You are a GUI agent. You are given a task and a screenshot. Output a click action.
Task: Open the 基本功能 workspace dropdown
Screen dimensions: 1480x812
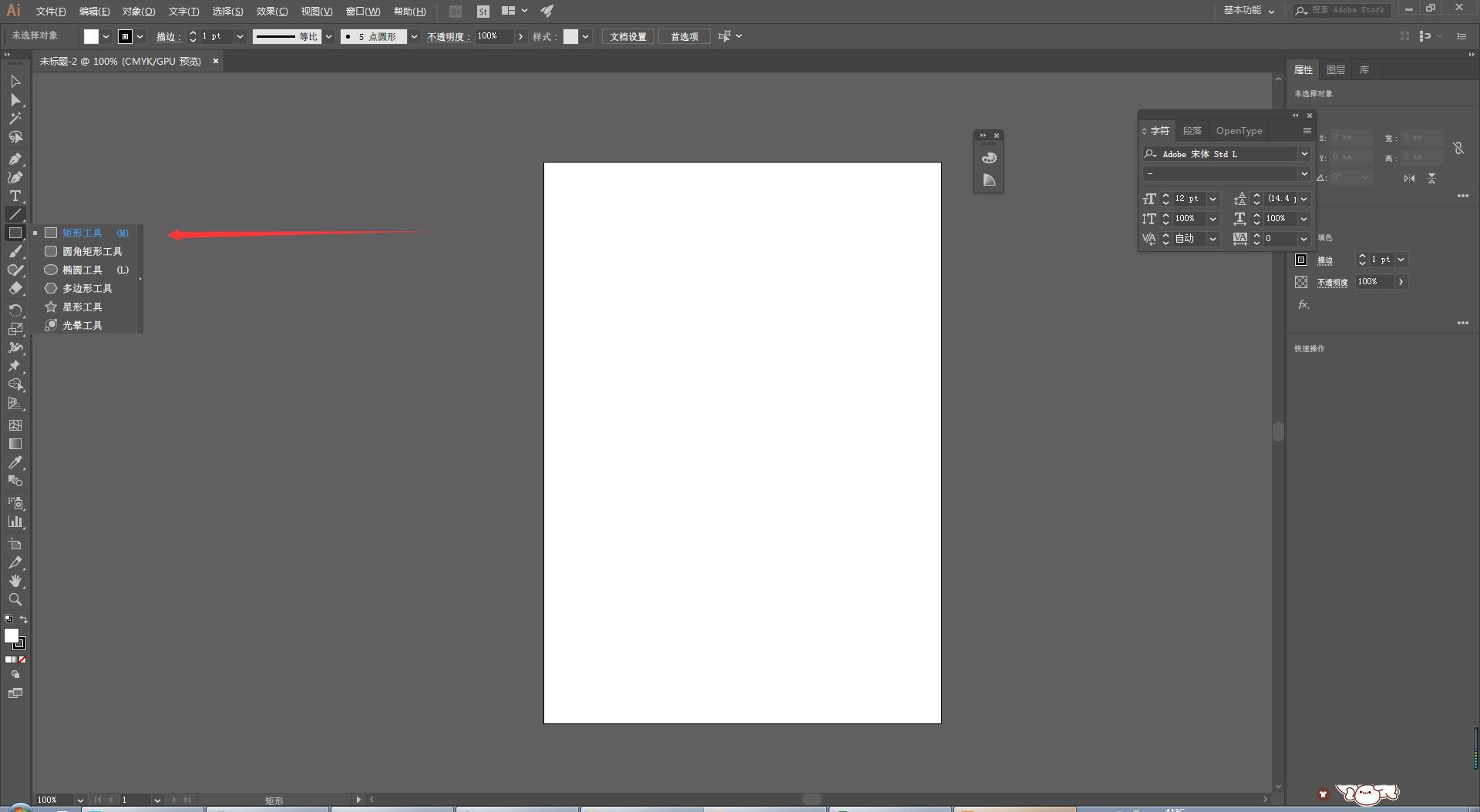coord(1249,11)
